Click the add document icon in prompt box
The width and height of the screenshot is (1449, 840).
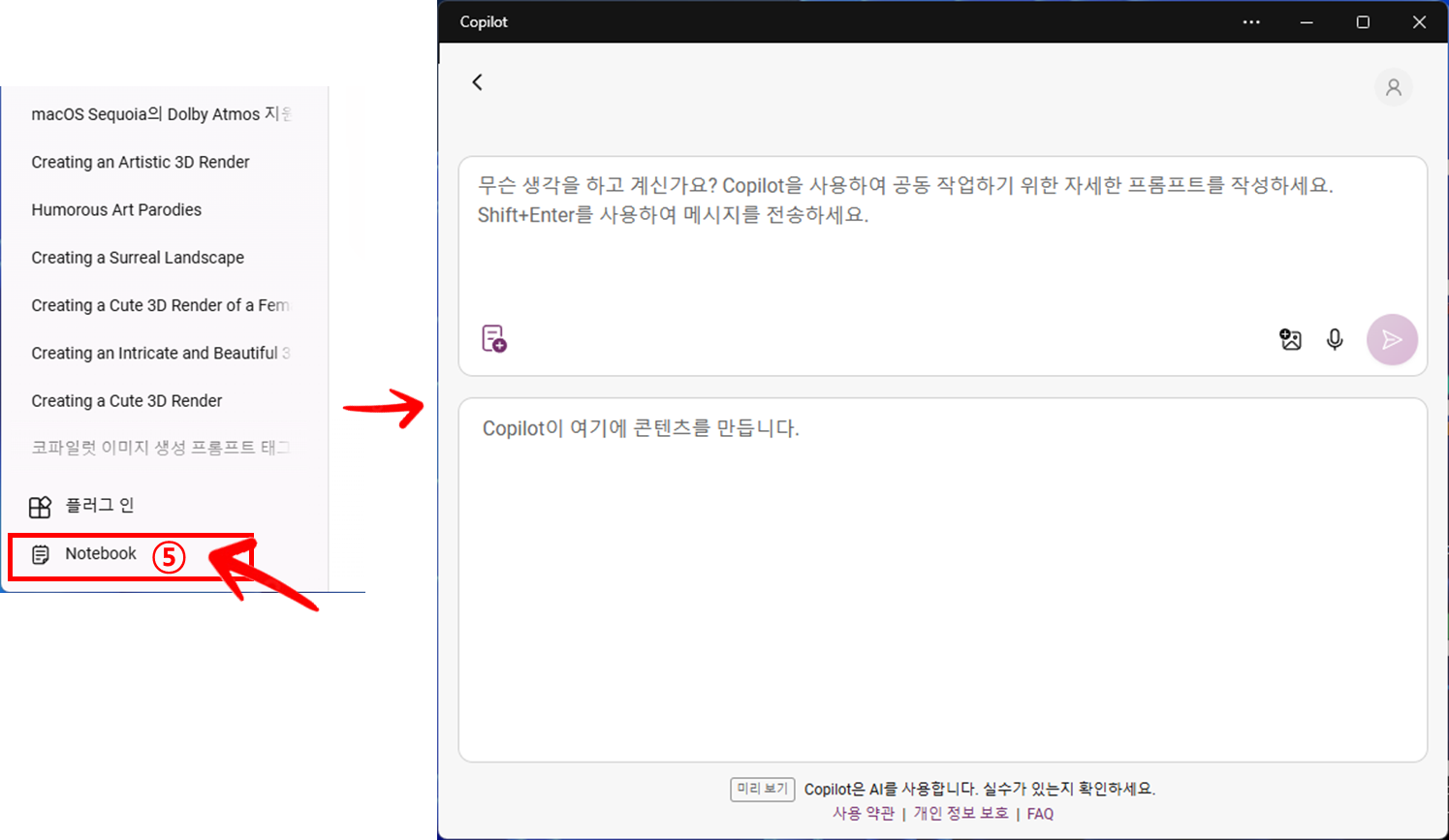click(494, 339)
